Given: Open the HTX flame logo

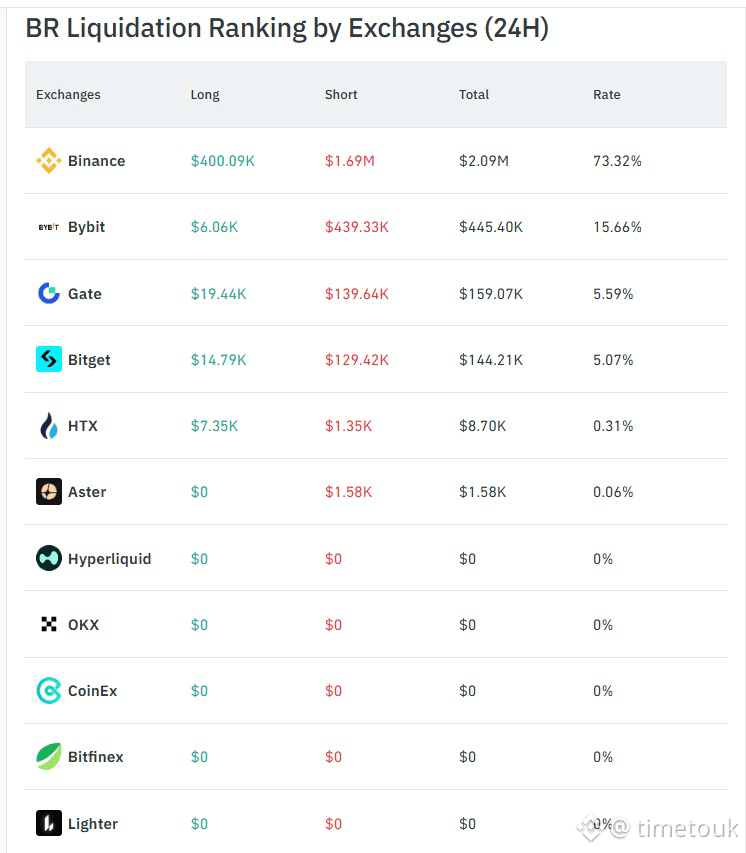Looking at the screenshot, I should (x=48, y=425).
